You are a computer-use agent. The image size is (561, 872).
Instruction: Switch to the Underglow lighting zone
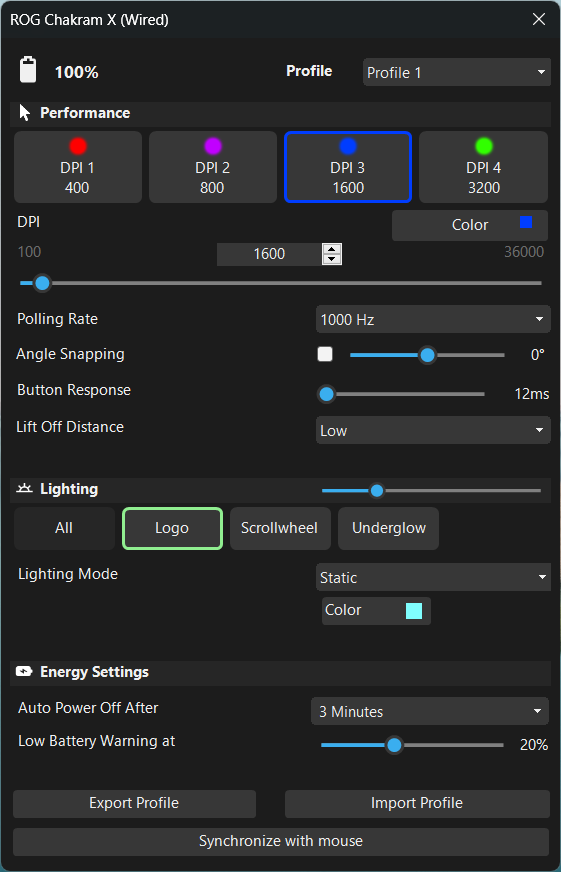(389, 528)
